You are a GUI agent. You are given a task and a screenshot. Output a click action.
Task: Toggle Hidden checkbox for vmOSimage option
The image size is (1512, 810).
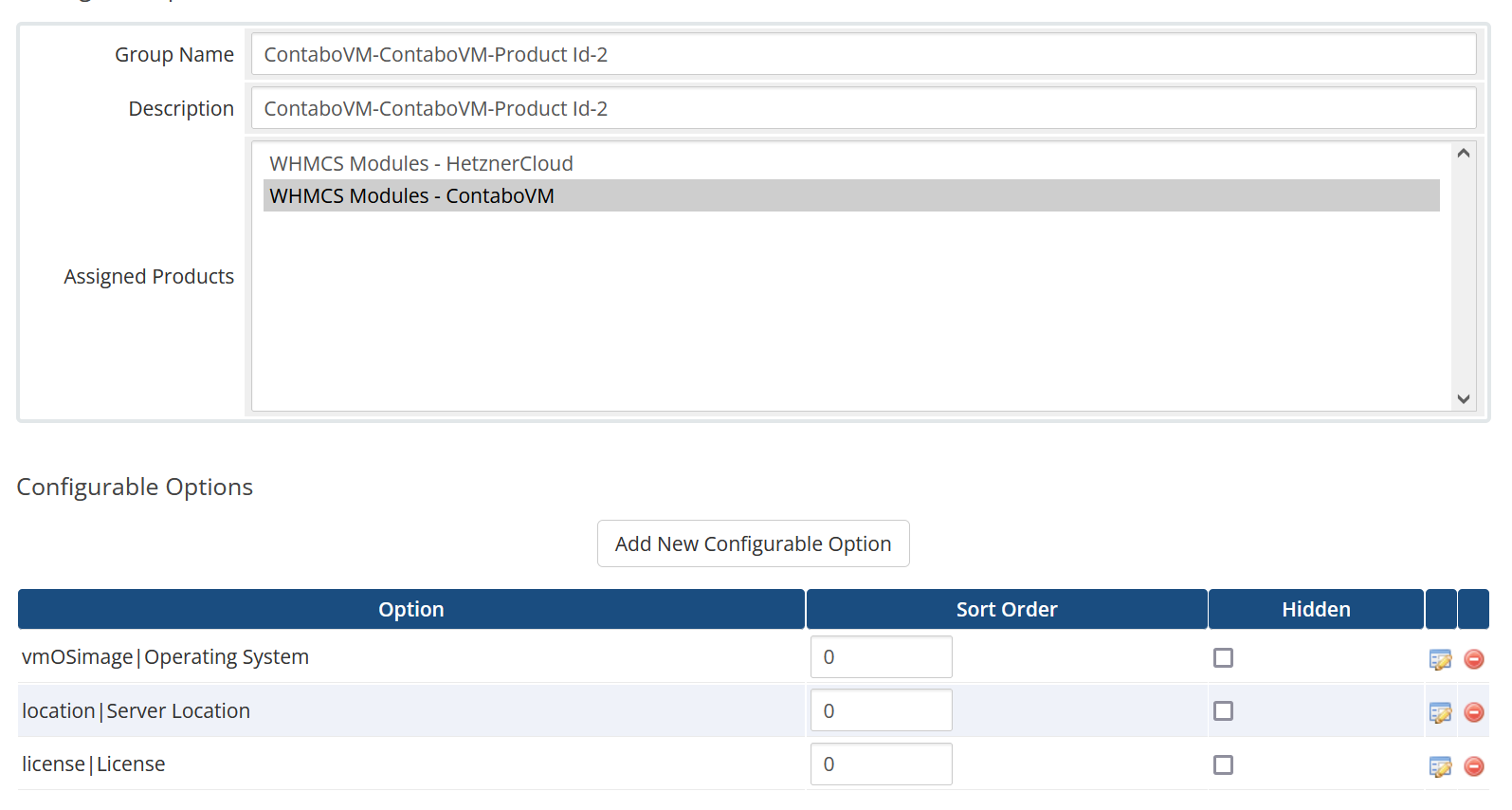click(1223, 657)
